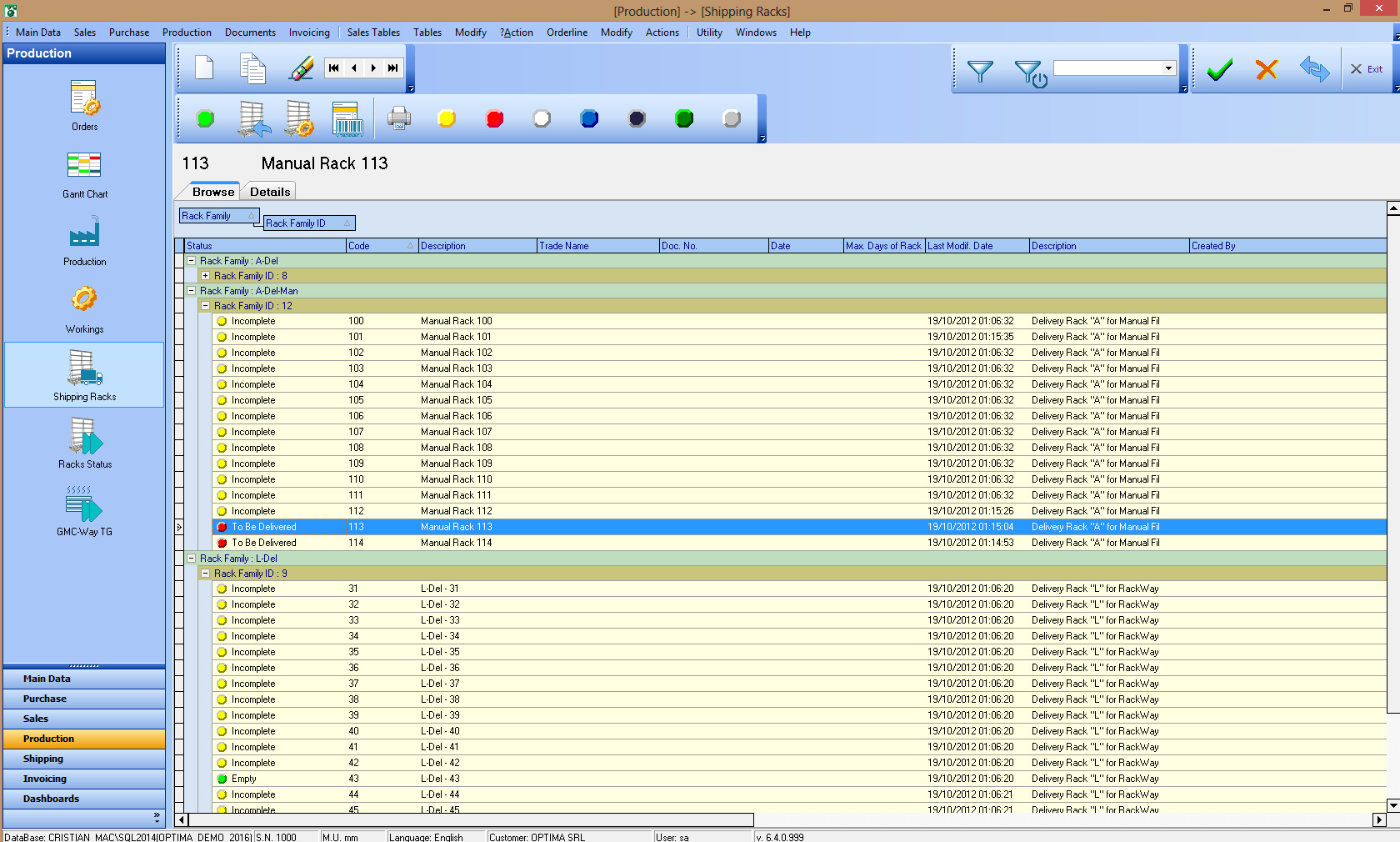Expand Rack Family ID 8 group
Screen dimensions: 1400x842
tap(205, 276)
